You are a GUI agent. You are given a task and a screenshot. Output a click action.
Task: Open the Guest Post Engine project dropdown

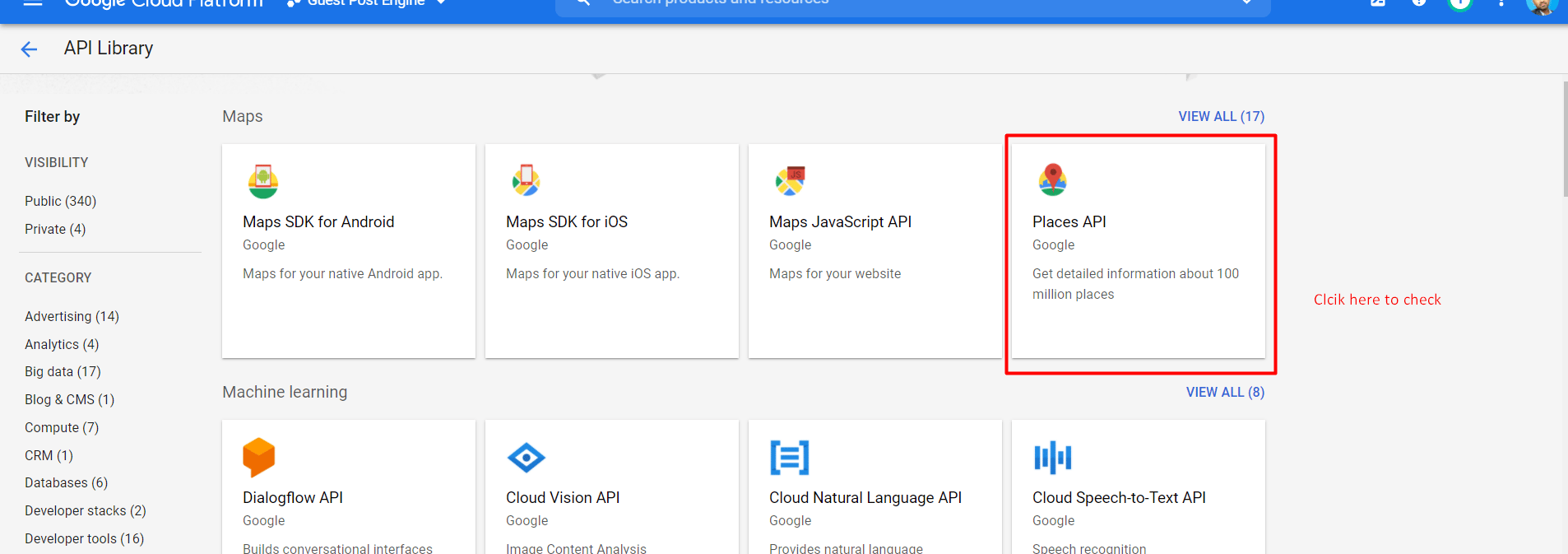(x=367, y=3)
